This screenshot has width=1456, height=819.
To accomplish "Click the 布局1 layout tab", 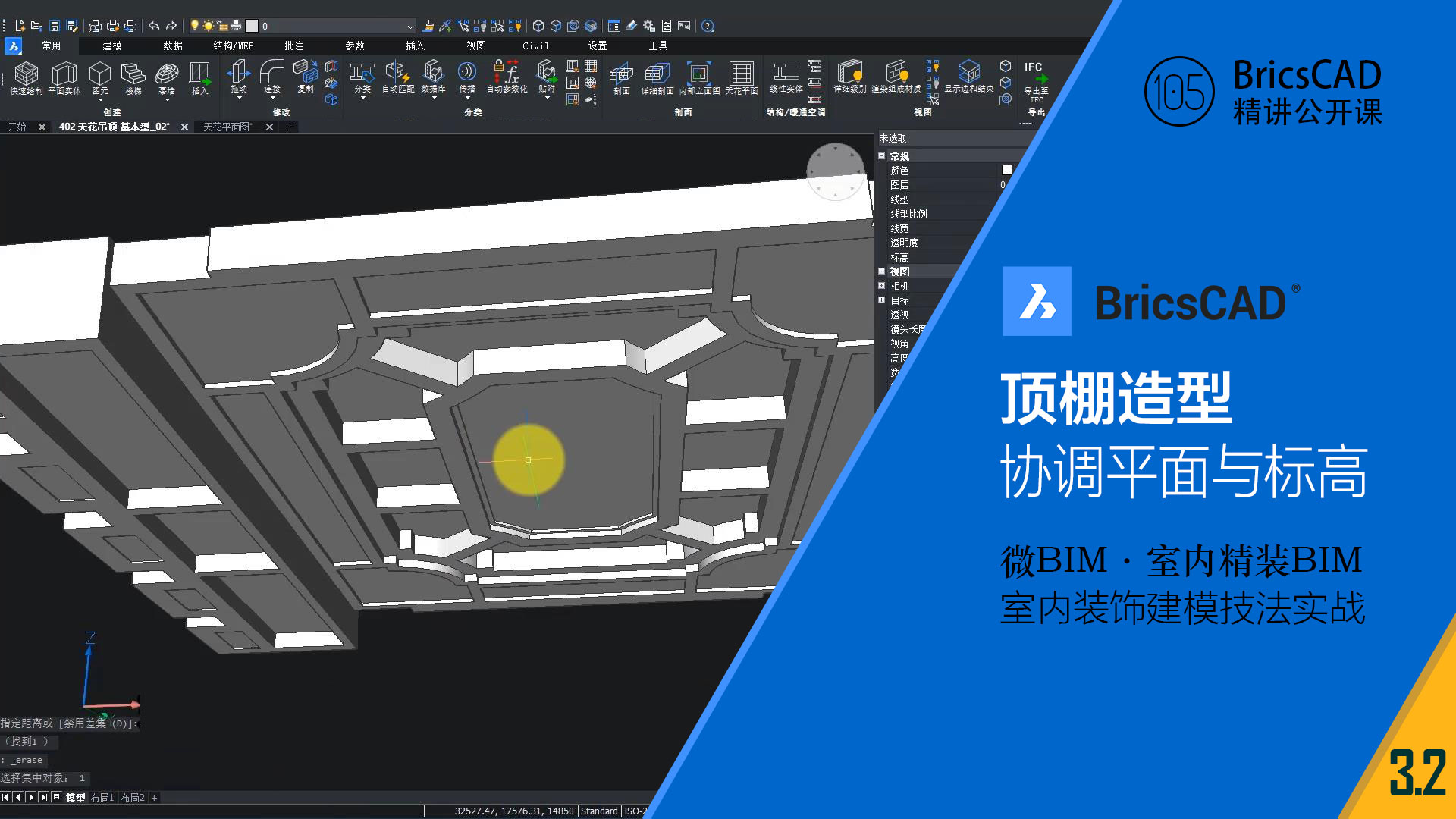I will (x=102, y=798).
